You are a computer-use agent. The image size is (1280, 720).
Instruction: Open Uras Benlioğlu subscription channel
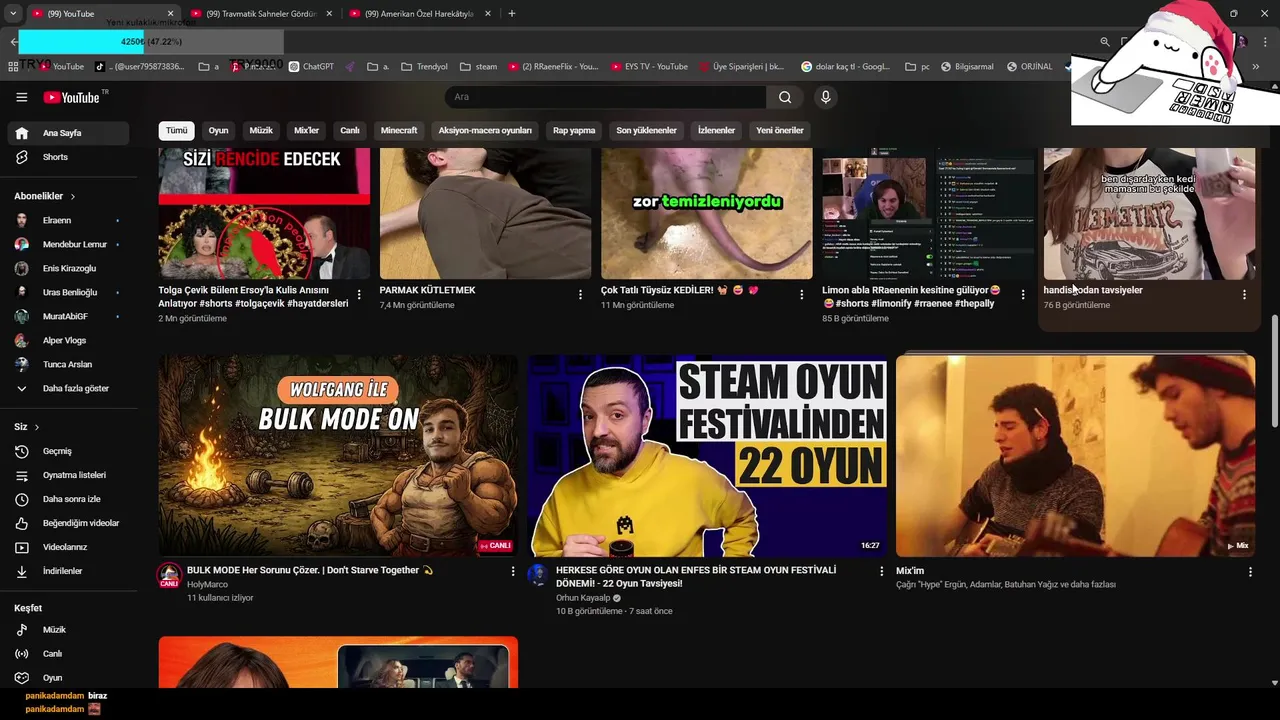point(68,292)
